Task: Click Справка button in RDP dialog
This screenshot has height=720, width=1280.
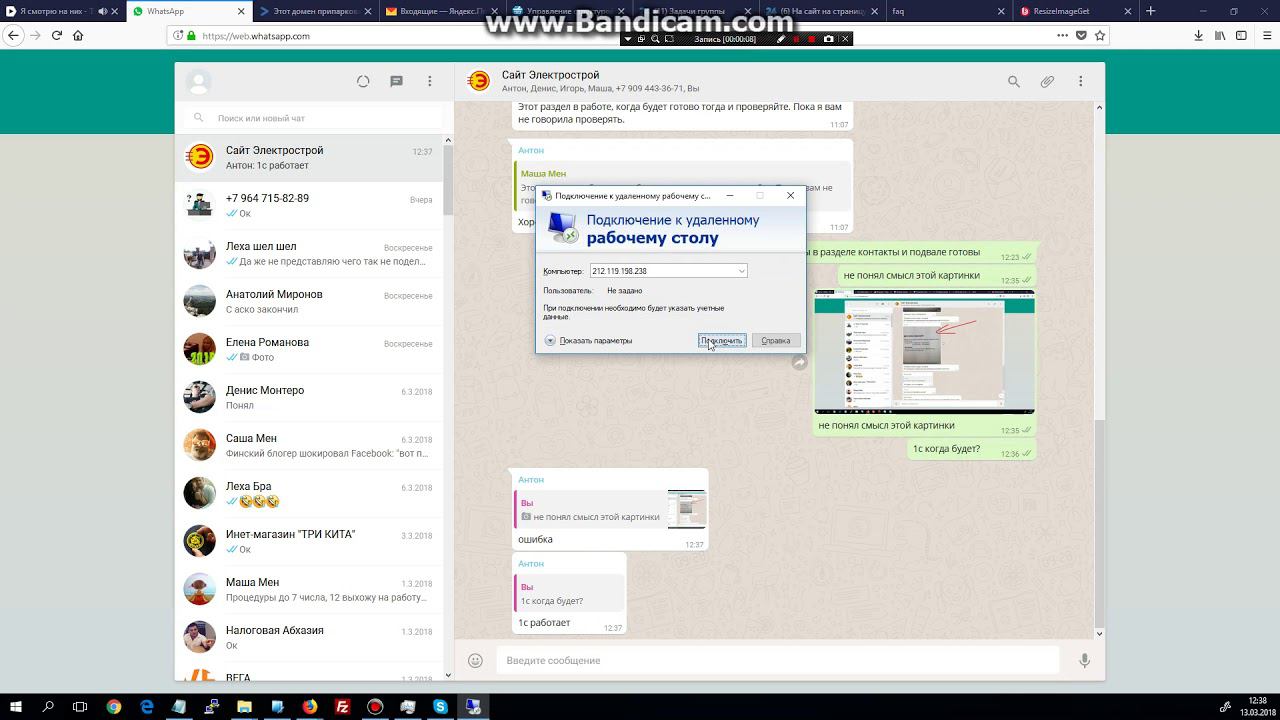Action: pos(776,341)
